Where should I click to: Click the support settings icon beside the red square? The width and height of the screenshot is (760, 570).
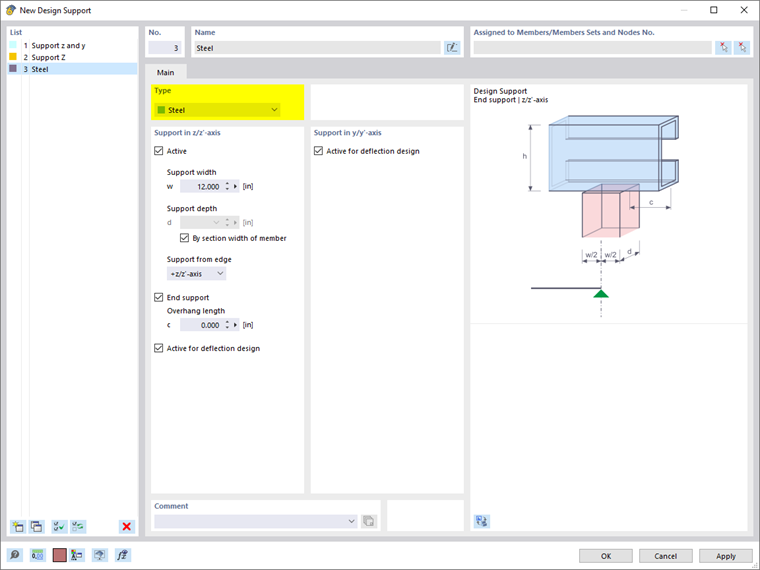click(77, 555)
